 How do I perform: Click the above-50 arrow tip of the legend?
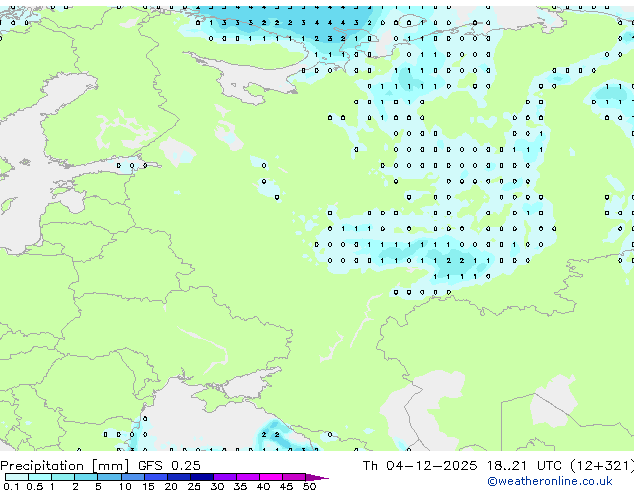[317, 478]
